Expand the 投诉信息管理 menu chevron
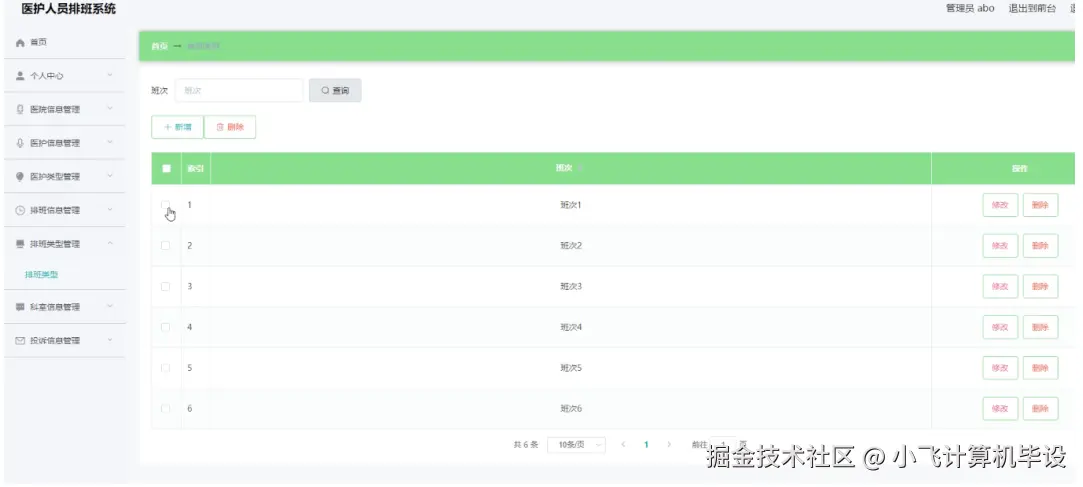The height and width of the screenshot is (487, 1083). click(x=110, y=341)
